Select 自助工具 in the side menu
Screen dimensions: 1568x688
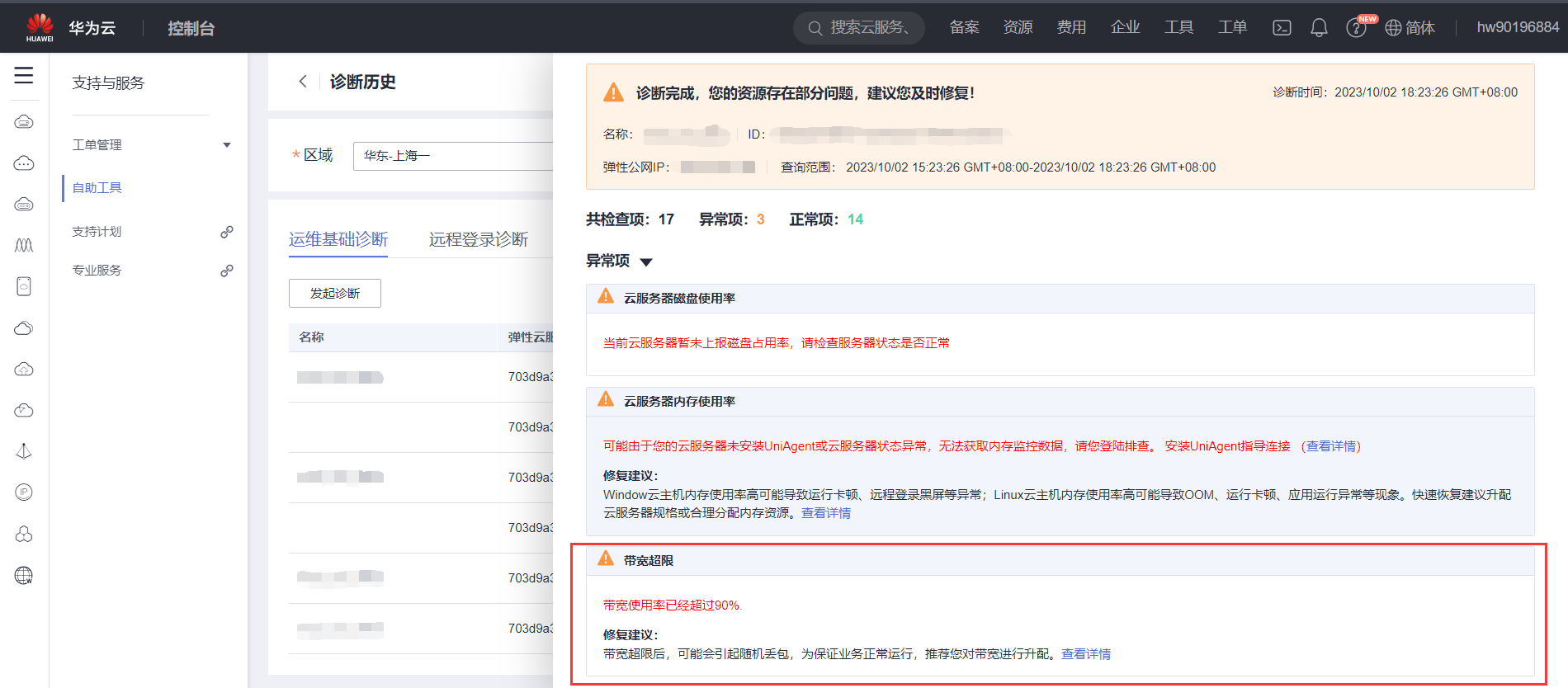coord(97,188)
